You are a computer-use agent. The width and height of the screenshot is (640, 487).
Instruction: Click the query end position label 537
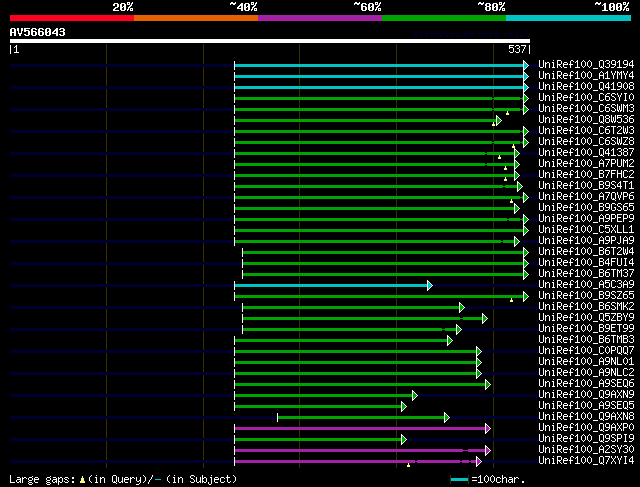coord(517,49)
